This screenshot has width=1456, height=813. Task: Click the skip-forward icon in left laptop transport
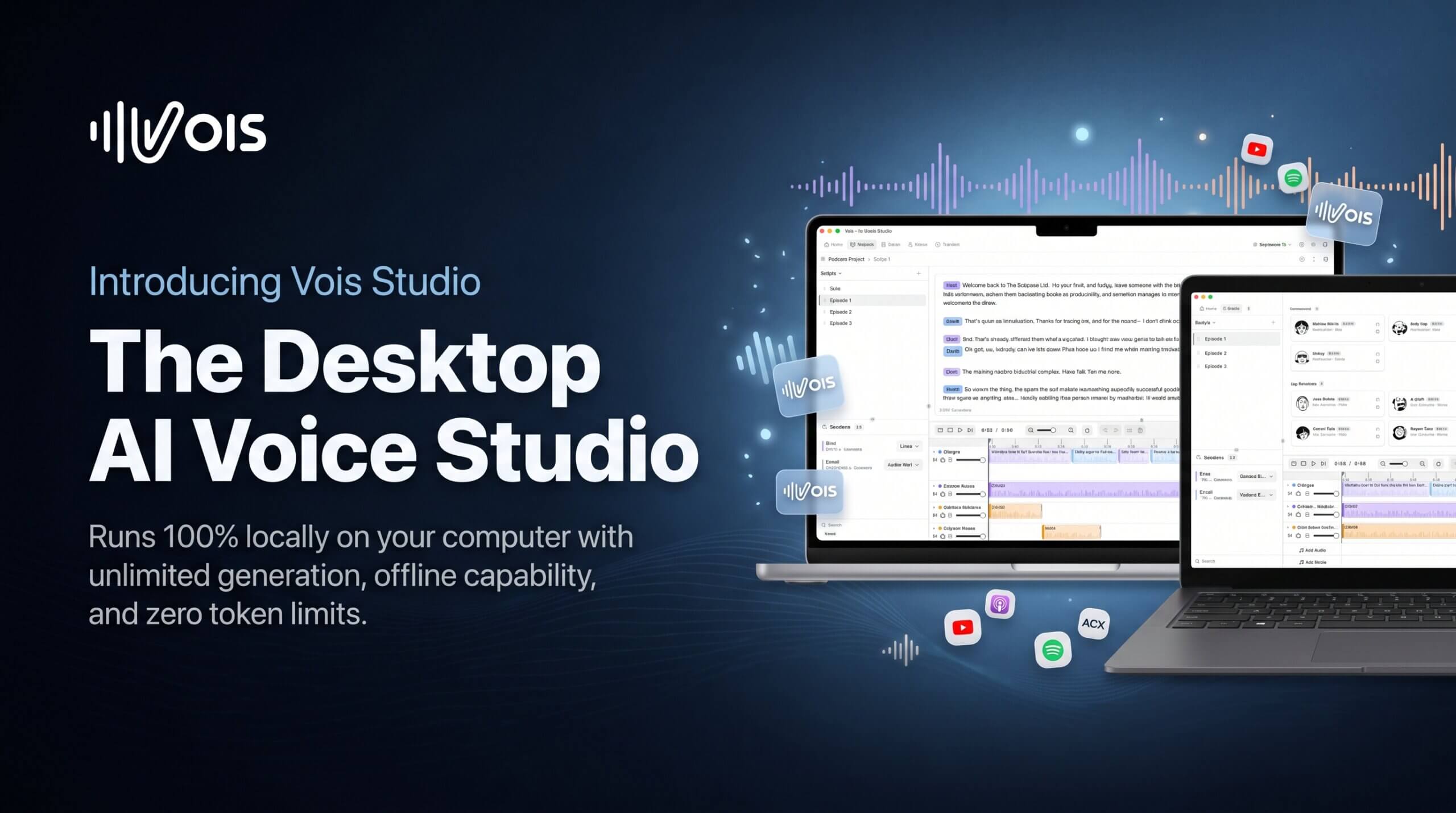pos(970,430)
